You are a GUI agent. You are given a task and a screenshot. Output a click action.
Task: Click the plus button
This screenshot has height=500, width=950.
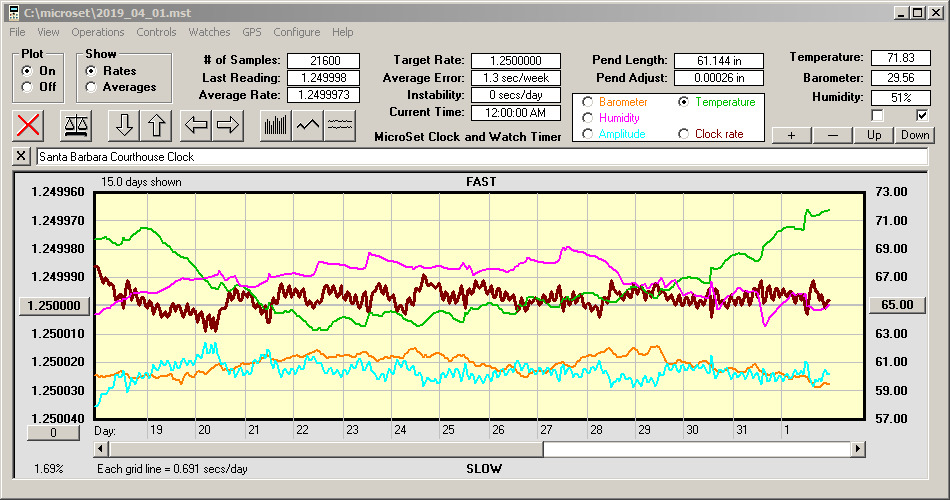click(x=791, y=135)
